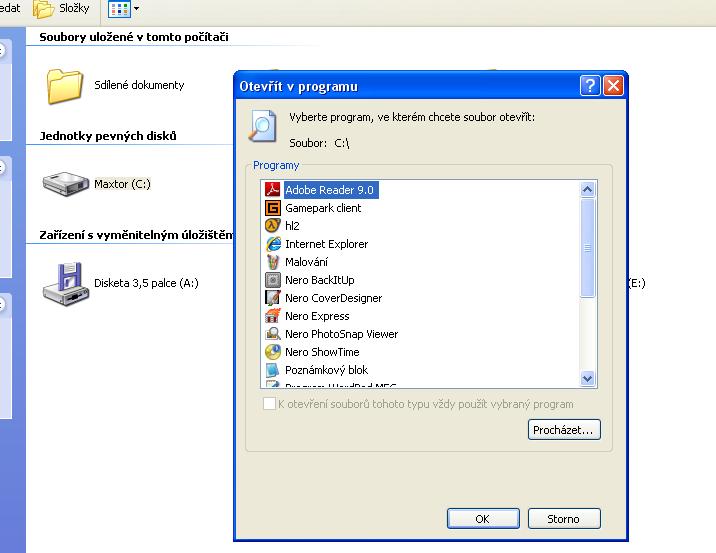This screenshot has width=716, height=553.
Task: Click the 'Složky' toolbar label
Action: click(74, 8)
